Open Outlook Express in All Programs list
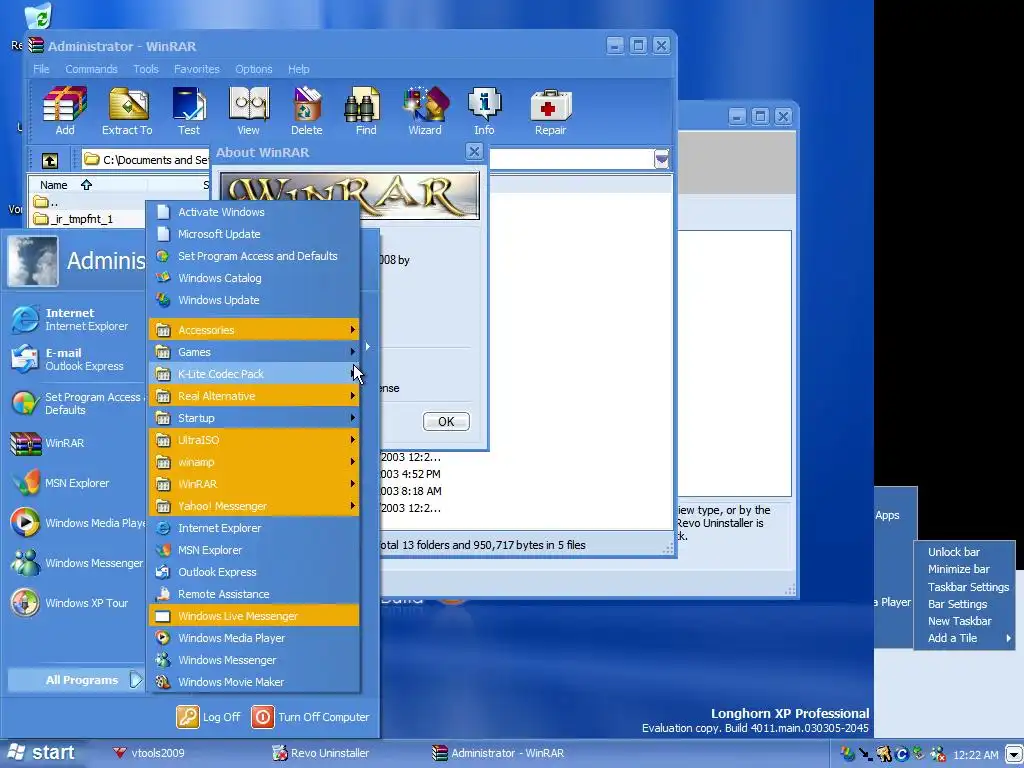Screen dimensions: 1024x768 point(255,572)
